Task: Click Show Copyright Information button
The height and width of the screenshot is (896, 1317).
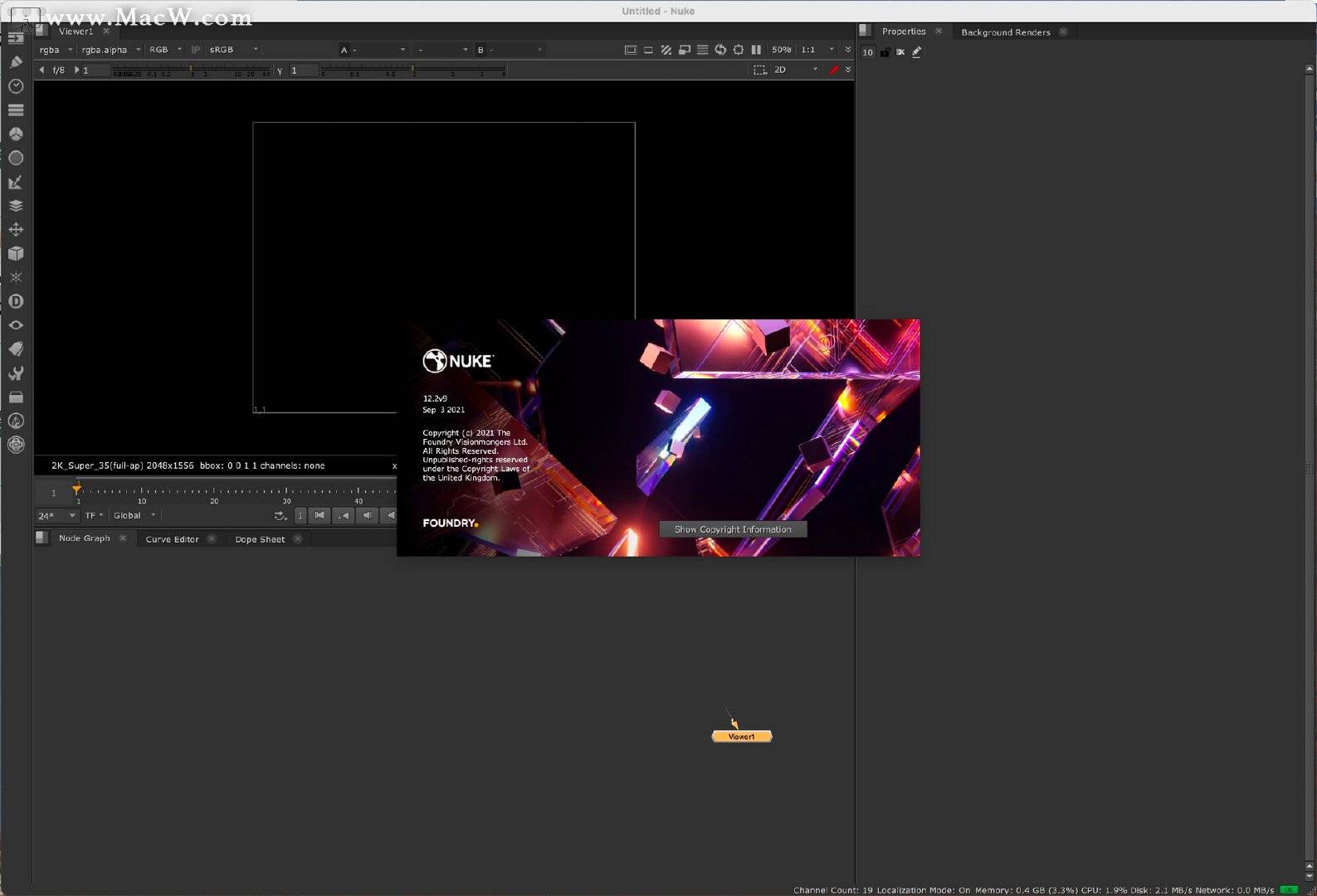Action: (733, 529)
